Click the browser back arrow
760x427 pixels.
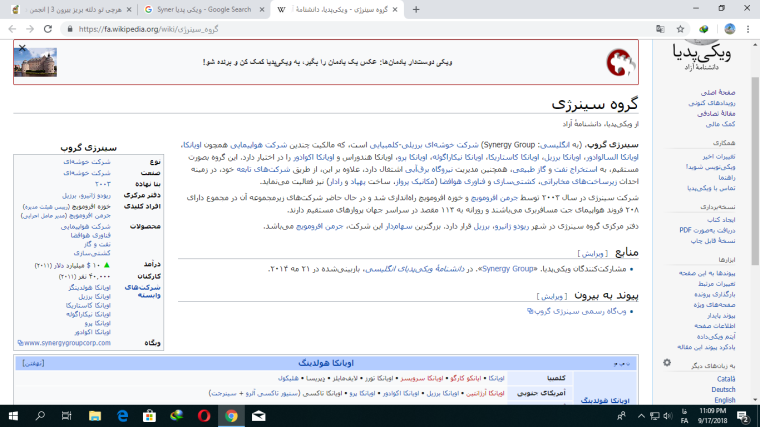(x=12, y=29)
